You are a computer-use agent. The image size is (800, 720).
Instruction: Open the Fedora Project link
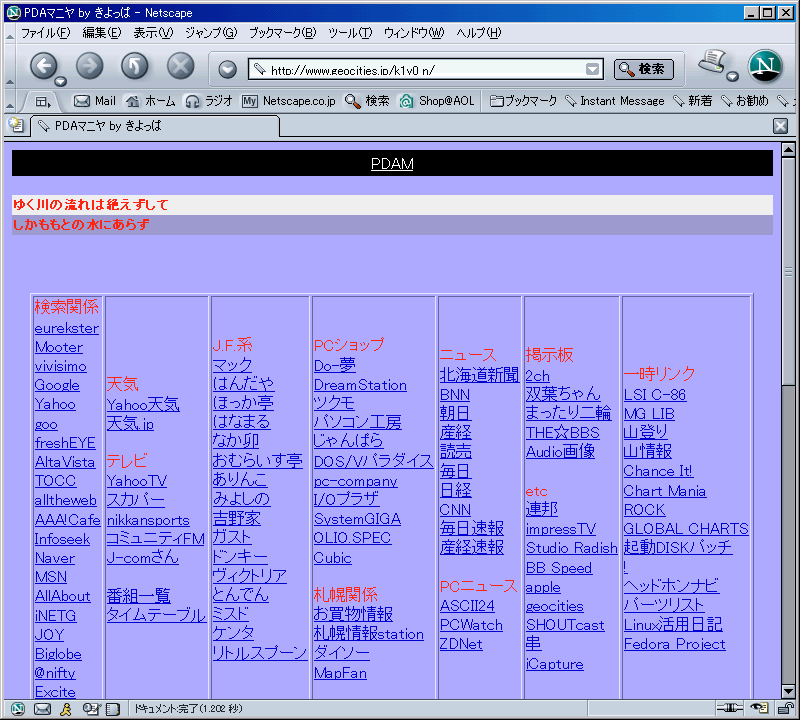674,644
